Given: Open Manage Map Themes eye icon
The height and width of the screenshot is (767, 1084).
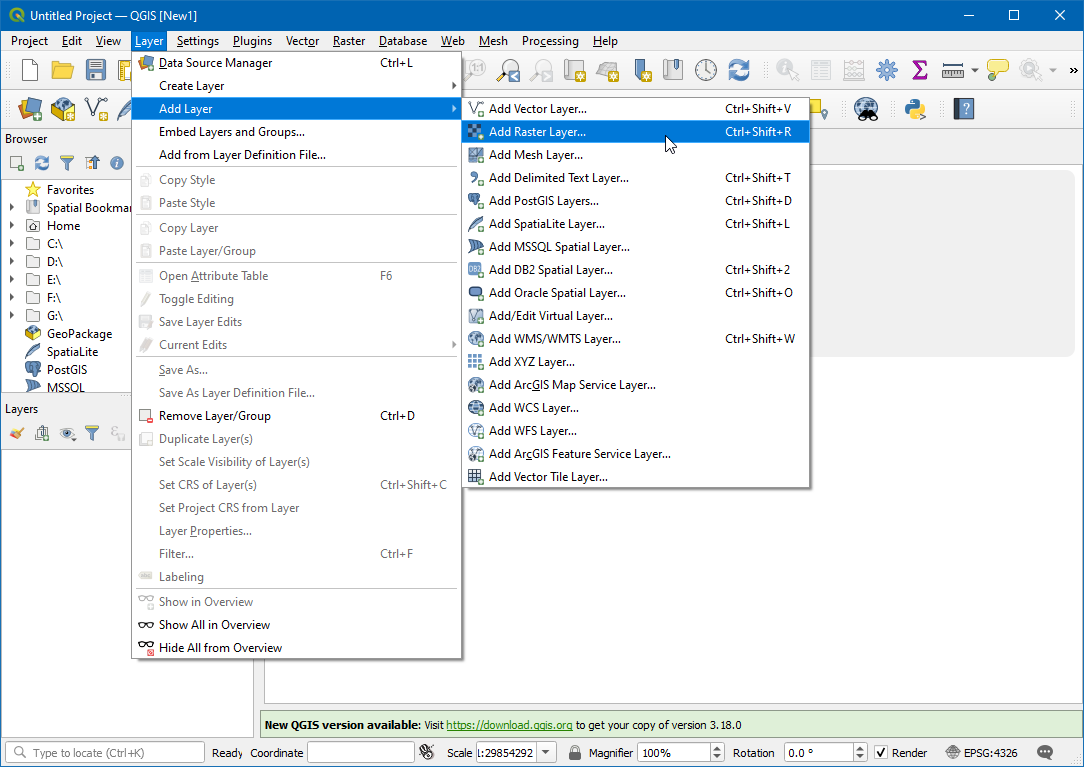Looking at the screenshot, I should pyautogui.click(x=67, y=433).
